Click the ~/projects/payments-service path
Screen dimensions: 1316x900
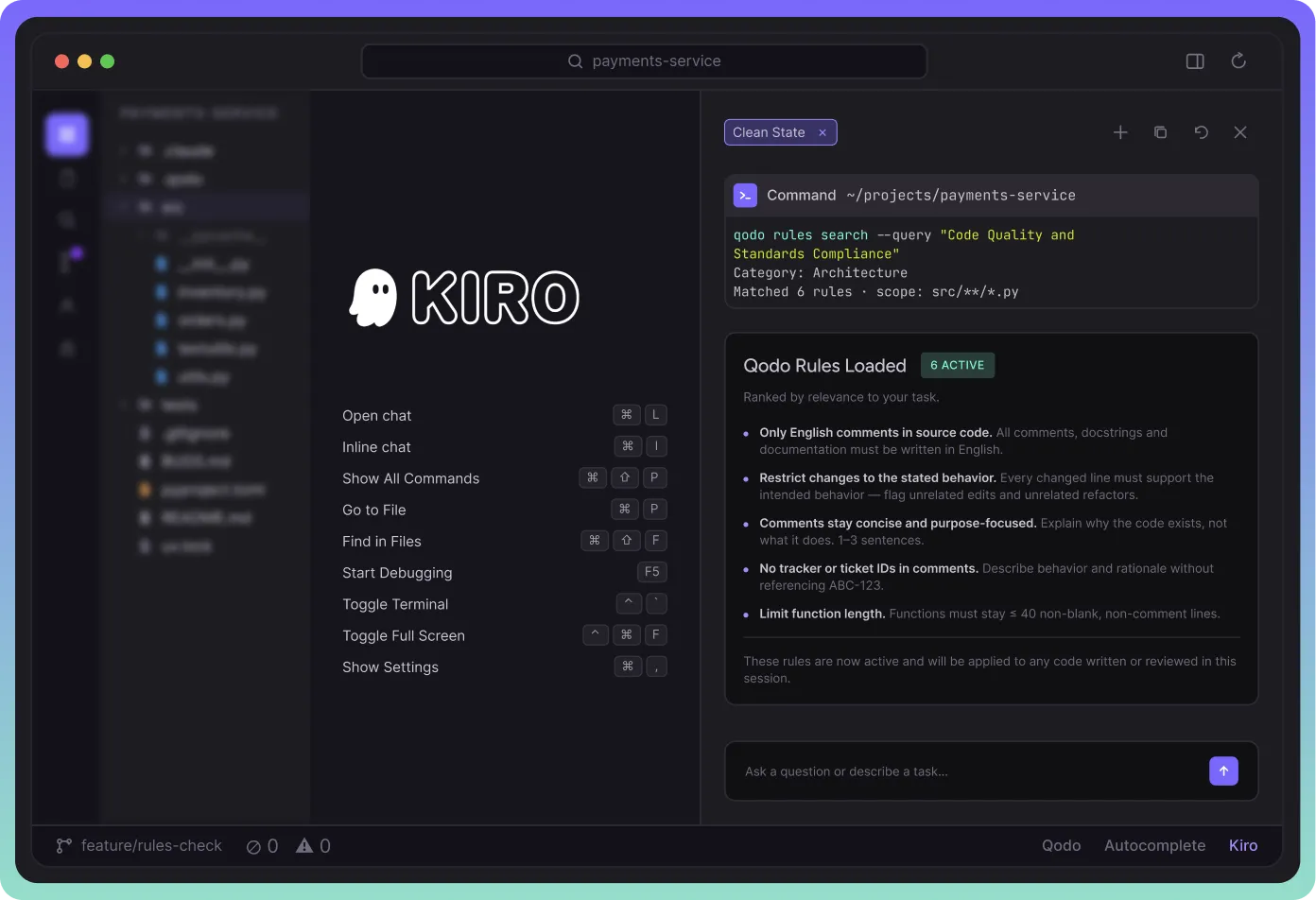pos(961,196)
